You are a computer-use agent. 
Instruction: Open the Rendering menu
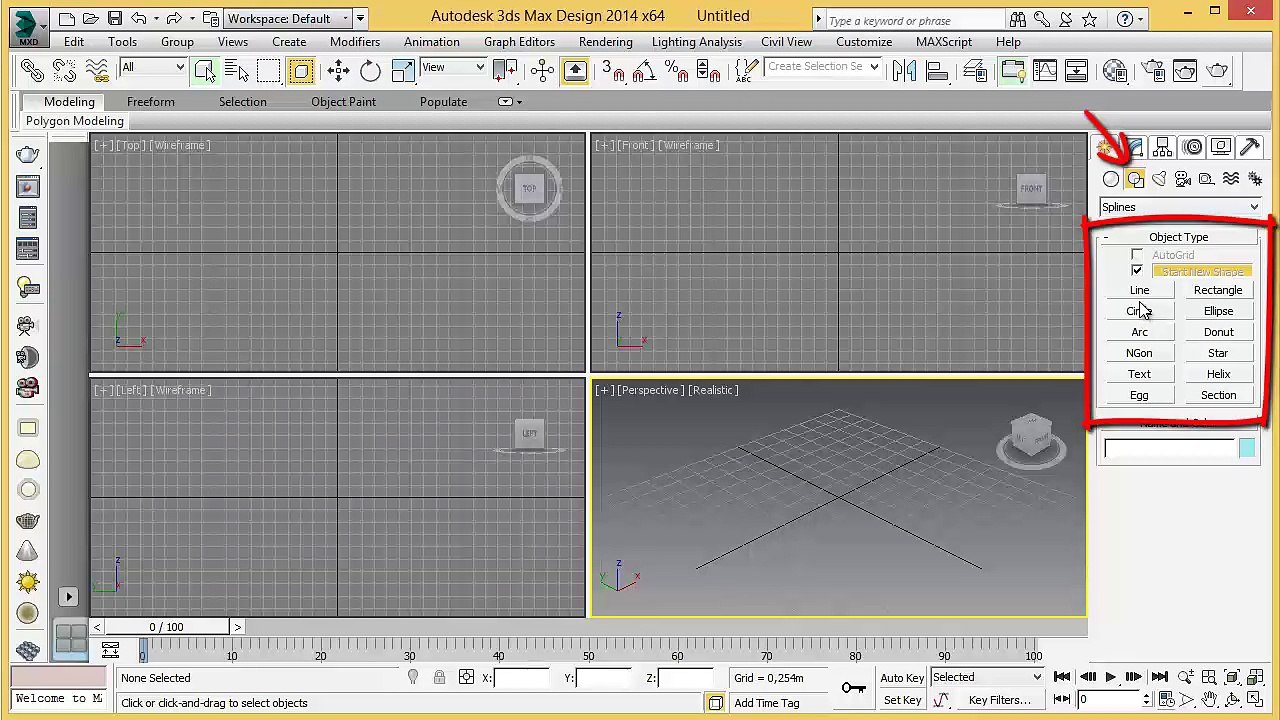click(605, 42)
